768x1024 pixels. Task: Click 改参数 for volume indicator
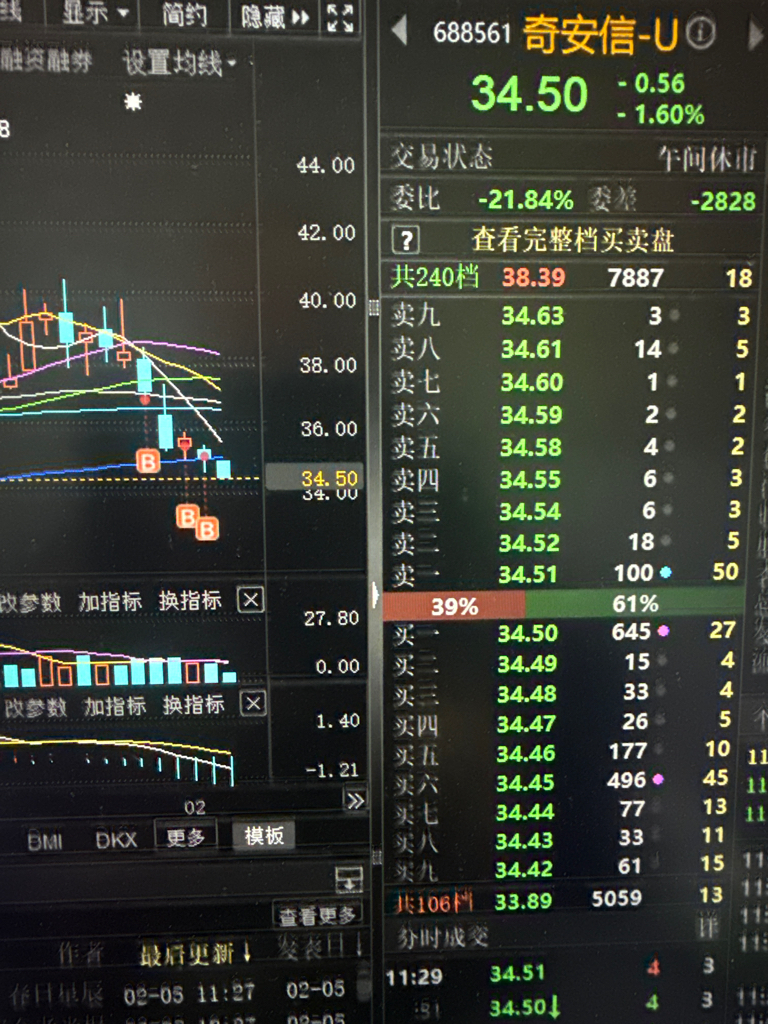tap(30, 602)
